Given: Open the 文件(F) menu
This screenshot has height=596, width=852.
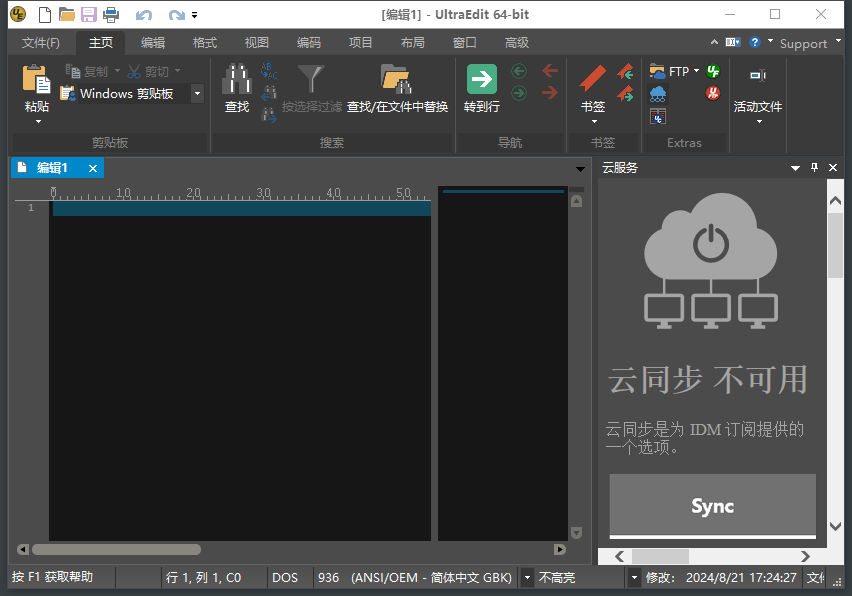Looking at the screenshot, I should [41, 42].
